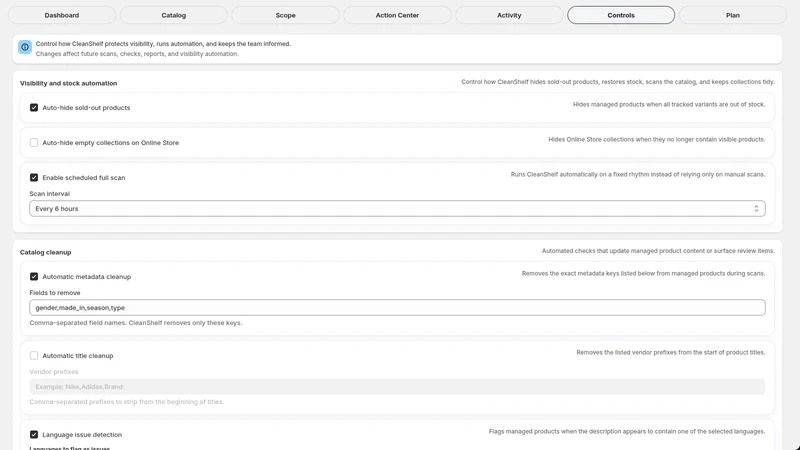Enable Auto-hide empty collections on Online Store
Image resolution: width=800 pixels, height=450 pixels.
[34, 142]
